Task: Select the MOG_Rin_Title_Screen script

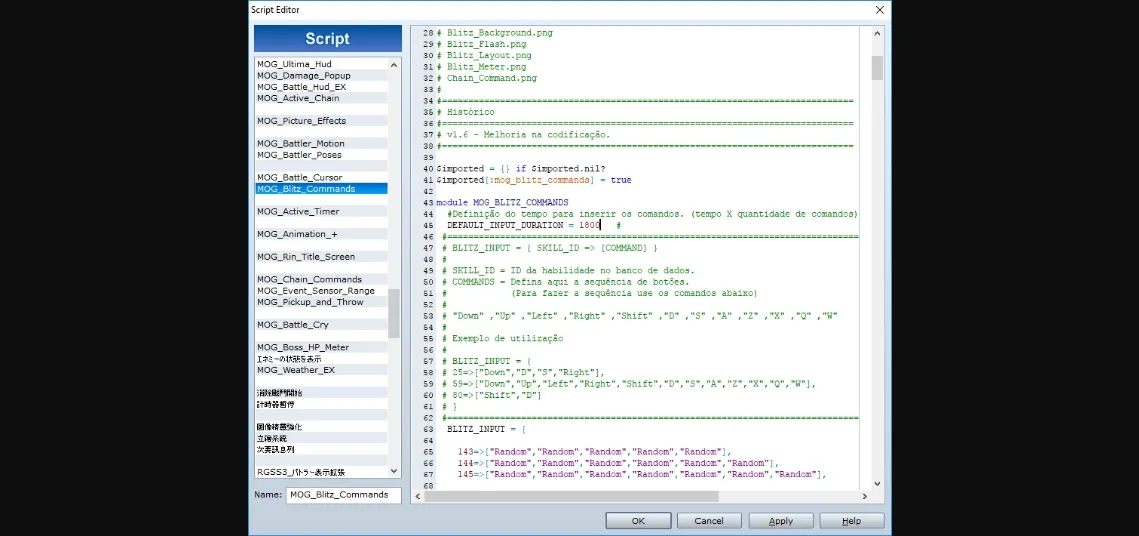Action: (305, 257)
